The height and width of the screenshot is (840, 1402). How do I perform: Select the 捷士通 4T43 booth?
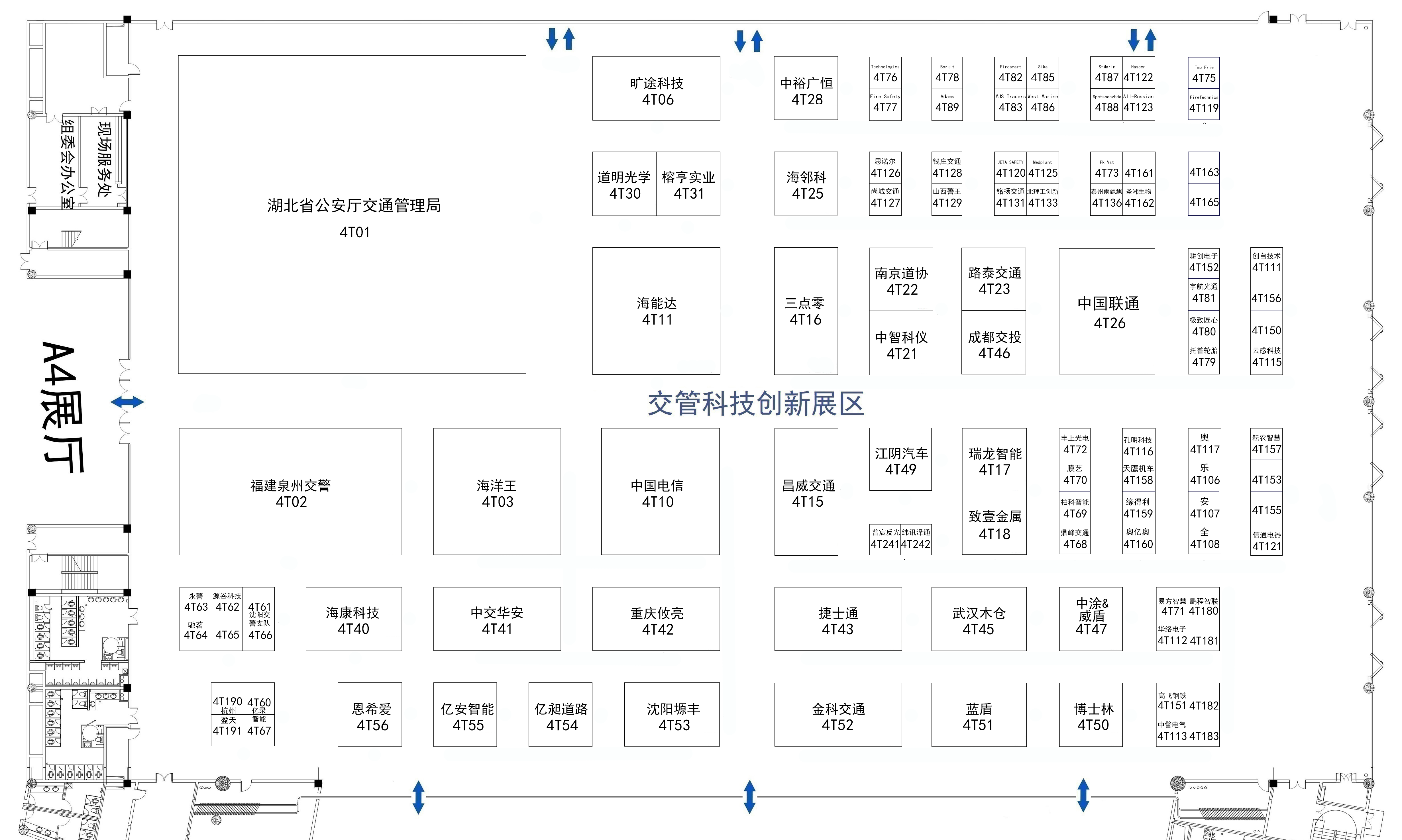[838, 619]
